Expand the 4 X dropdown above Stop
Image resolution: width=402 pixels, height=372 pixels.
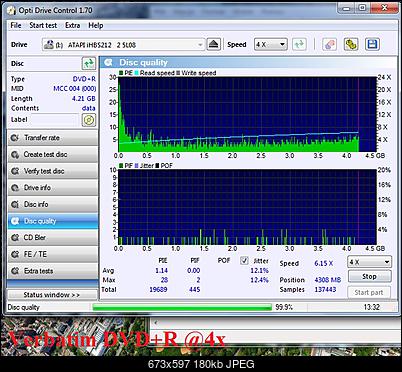(x=369, y=262)
